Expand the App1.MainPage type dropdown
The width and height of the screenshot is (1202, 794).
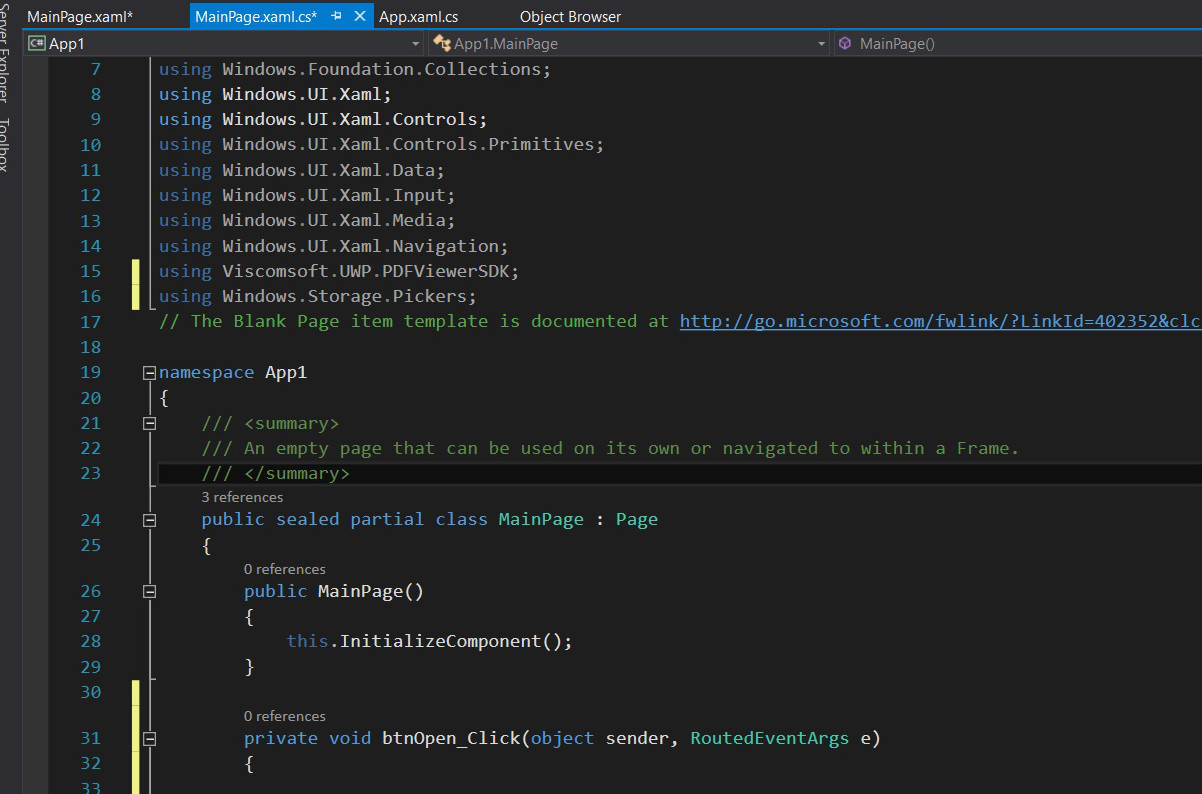pyautogui.click(x=821, y=44)
